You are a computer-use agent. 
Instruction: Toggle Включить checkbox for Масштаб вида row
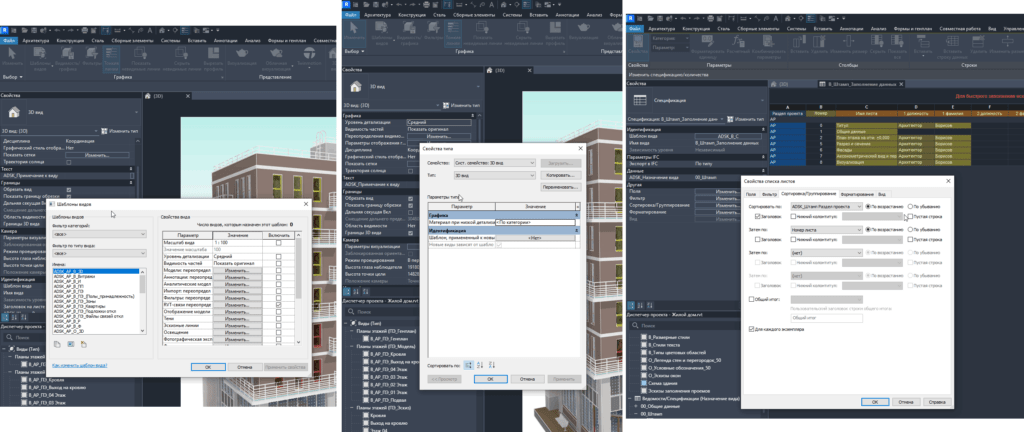click(x=278, y=243)
